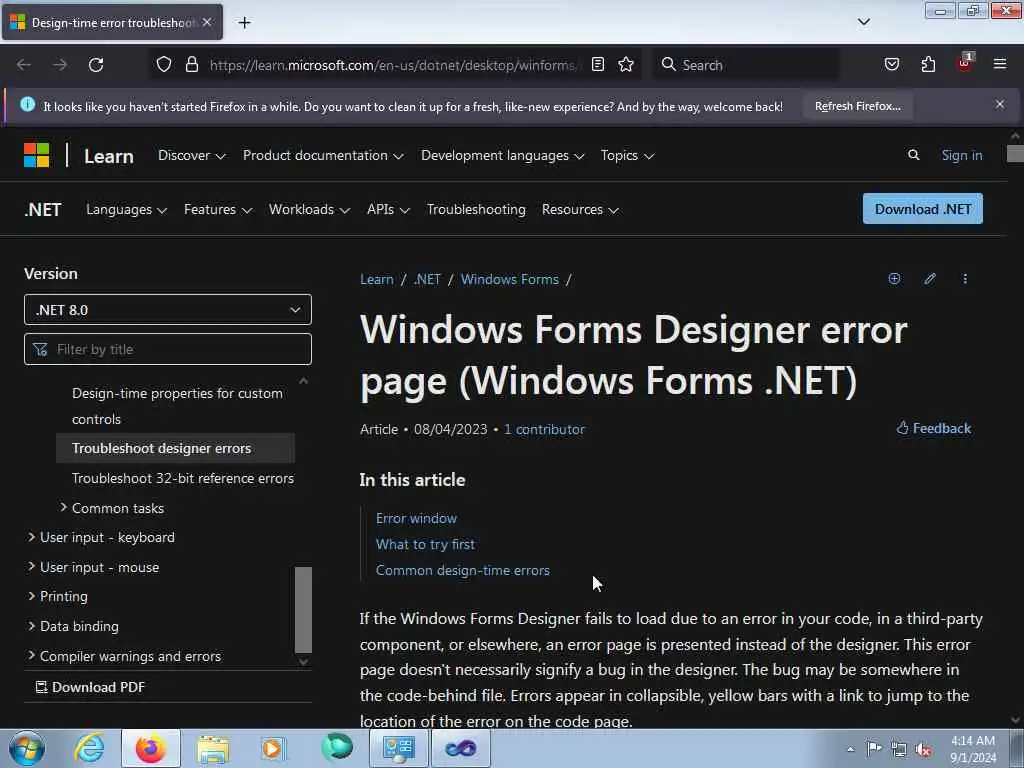Open the article more options icon
The image size is (1024, 768).
(x=965, y=279)
